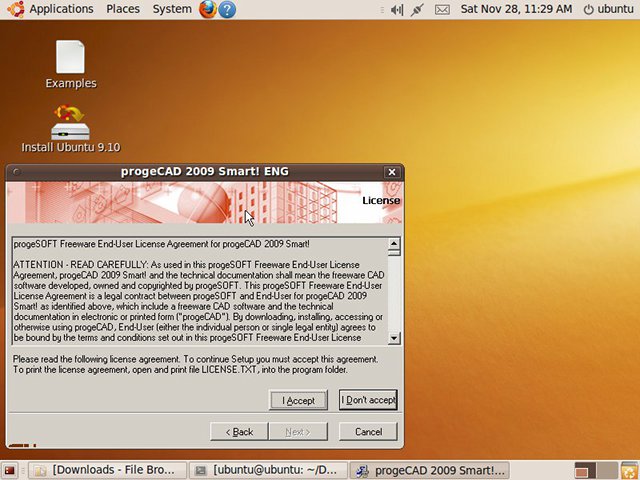The height and width of the screenshot is (480, 640).
Task: Open the System menu
Action: 172,9
